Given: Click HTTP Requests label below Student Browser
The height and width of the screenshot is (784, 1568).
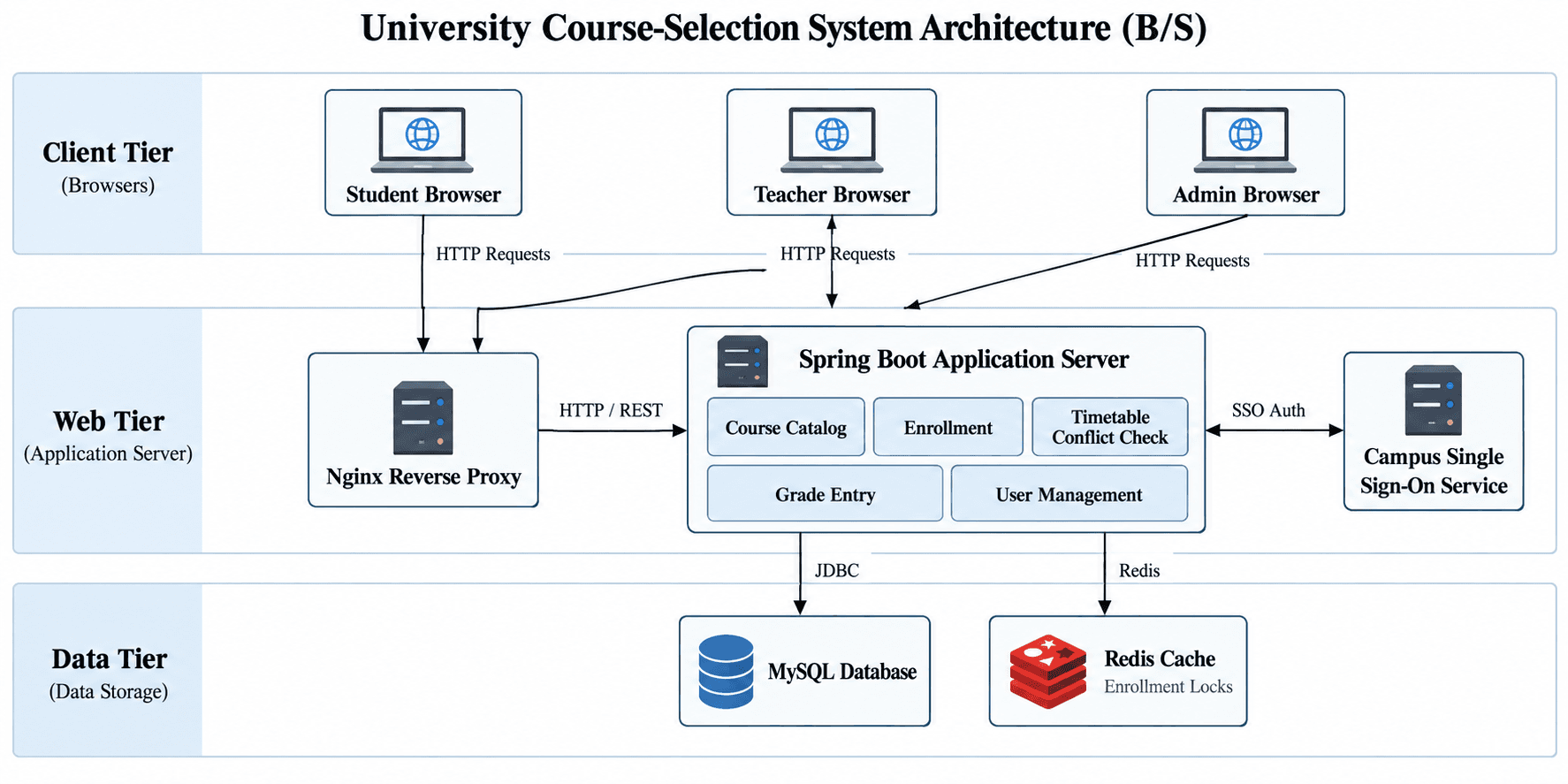Looking at the screenshot, I should 492,255.
